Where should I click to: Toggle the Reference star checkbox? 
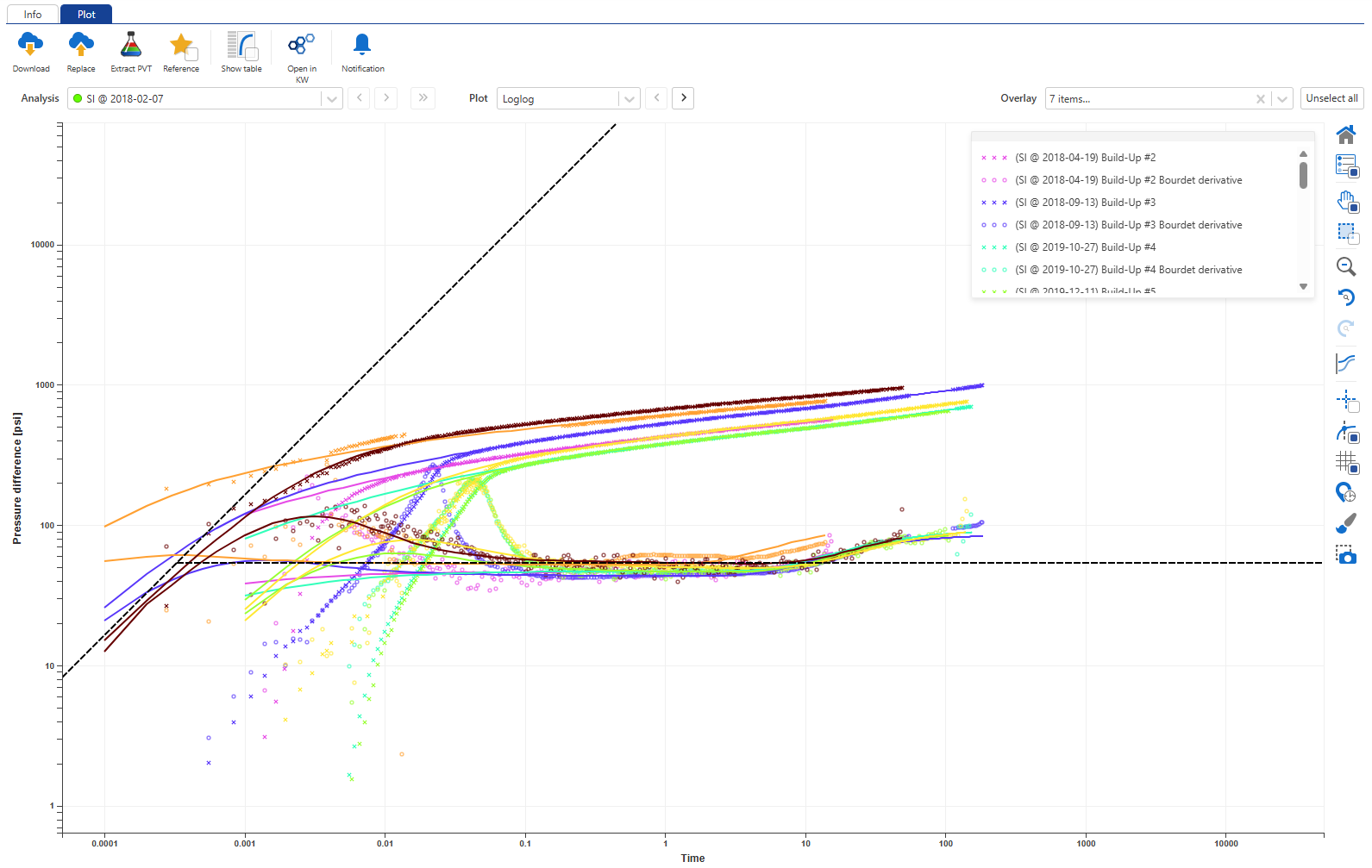tap(191, 54)
